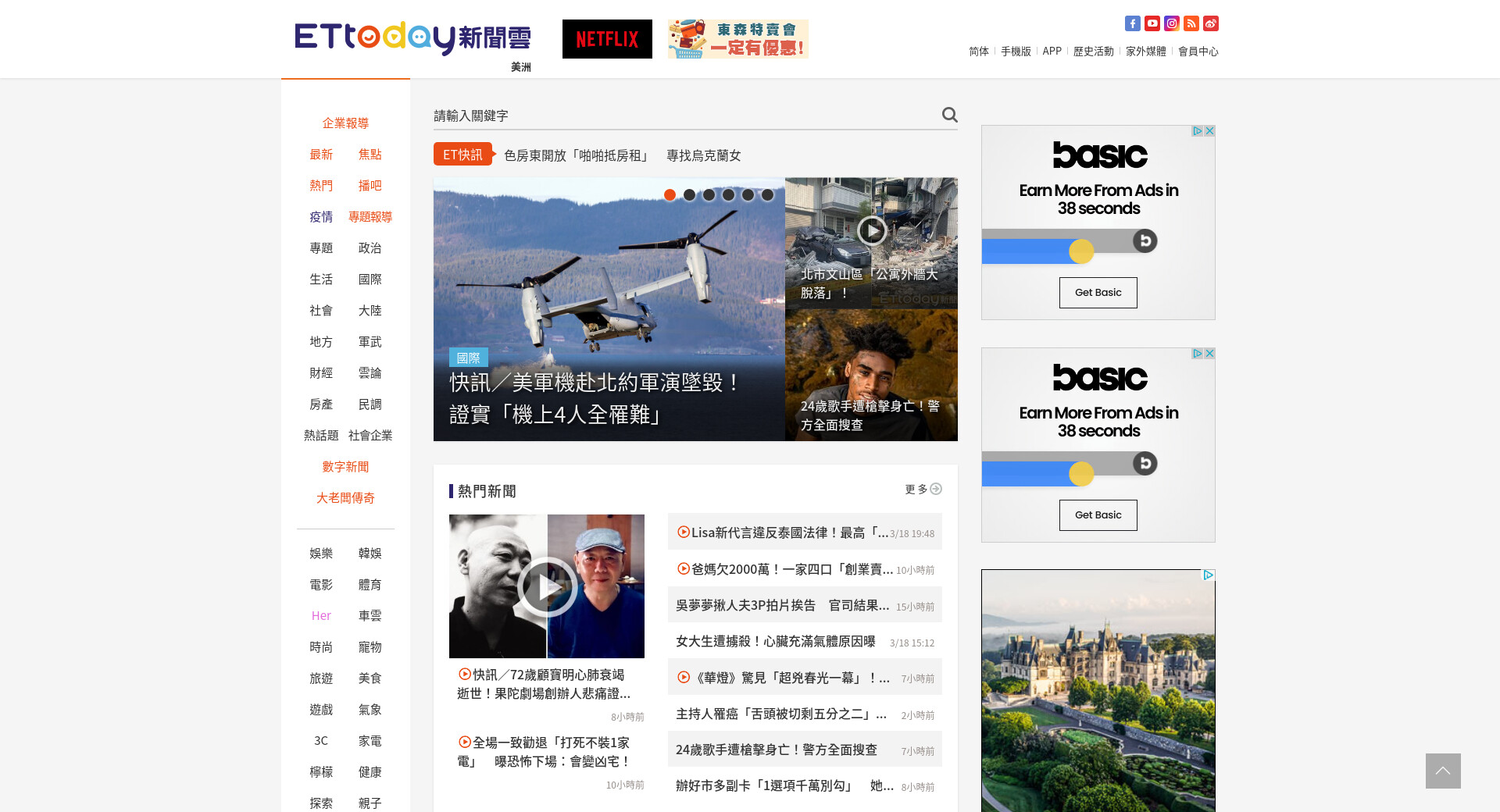Select the first carousel slide dot
This screenshot has width=1500, height=812.
pyautogui.click(x=670, y=195)
